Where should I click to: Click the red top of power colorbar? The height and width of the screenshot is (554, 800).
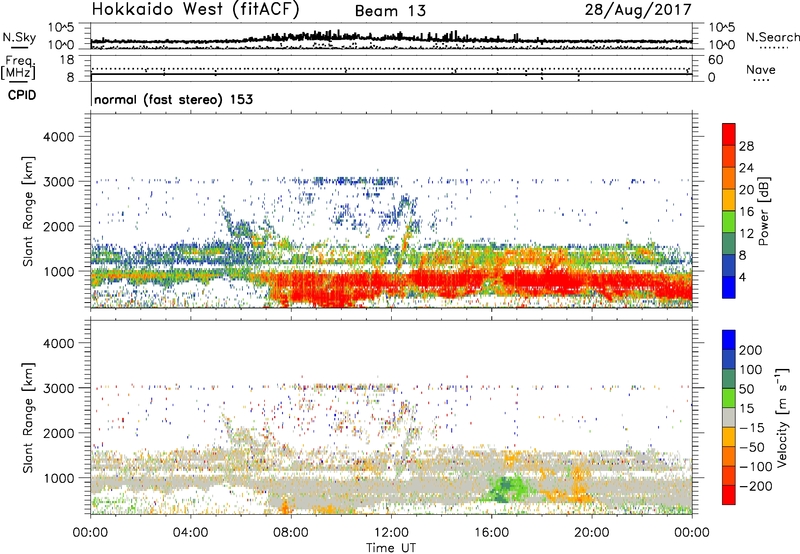pos(729,134)
